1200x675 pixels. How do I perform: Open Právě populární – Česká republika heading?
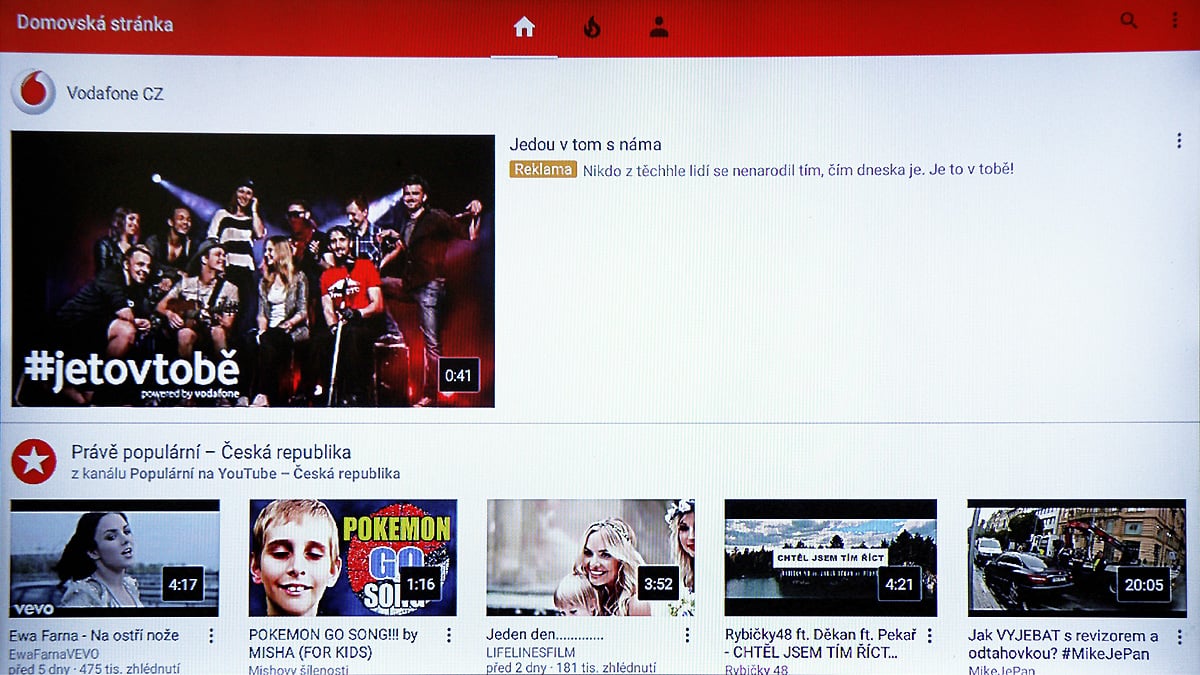(x=211, y=452)
